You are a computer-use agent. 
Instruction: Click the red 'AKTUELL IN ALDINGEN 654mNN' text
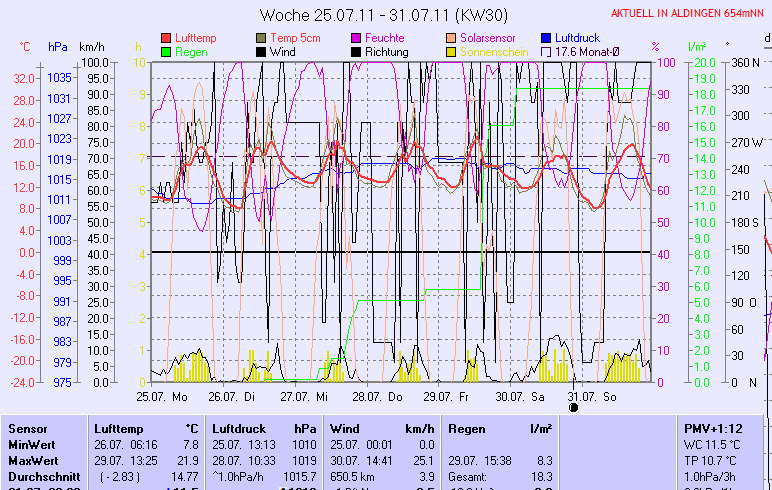pyautogui.click(x=689, y=13)
